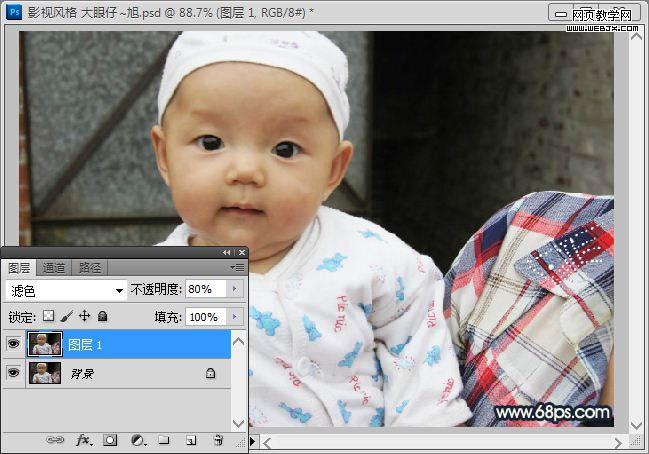Click canvas vertical scroll down arrow
Screen dimensions: 649x454
636,425
